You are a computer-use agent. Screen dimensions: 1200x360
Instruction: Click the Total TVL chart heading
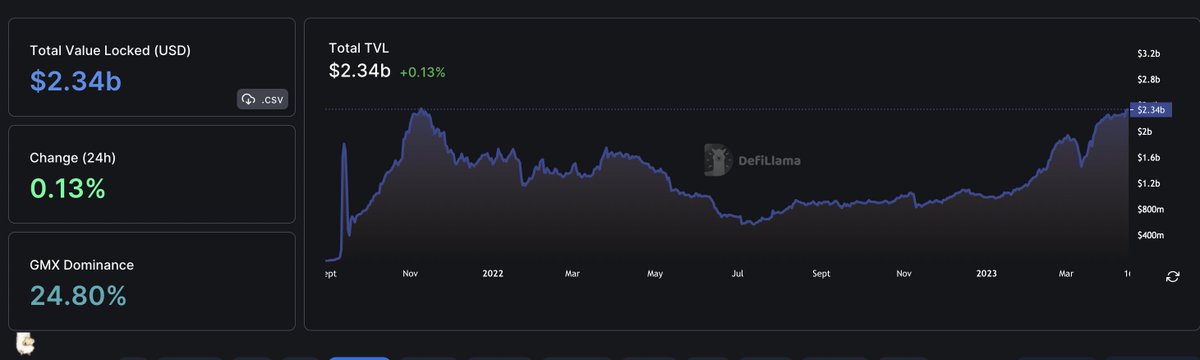click(x=359, y=47)
